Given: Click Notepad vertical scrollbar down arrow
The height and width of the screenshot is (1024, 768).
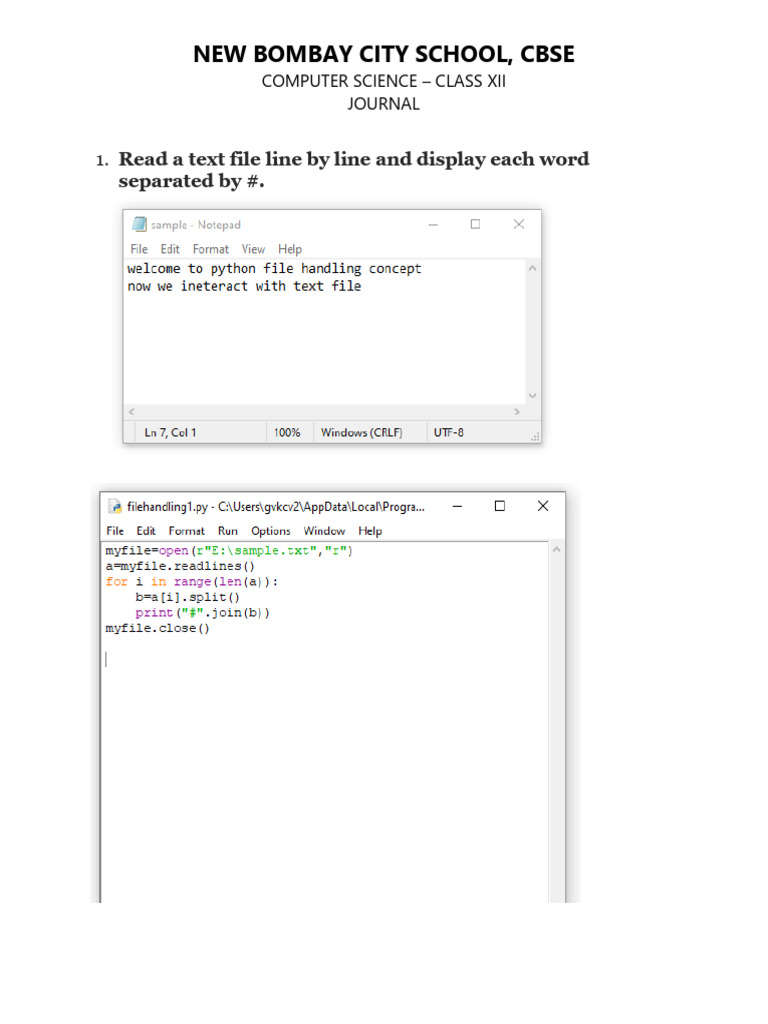Looking at the screenshot, I should pyautogui.click(x=532, y=395).
